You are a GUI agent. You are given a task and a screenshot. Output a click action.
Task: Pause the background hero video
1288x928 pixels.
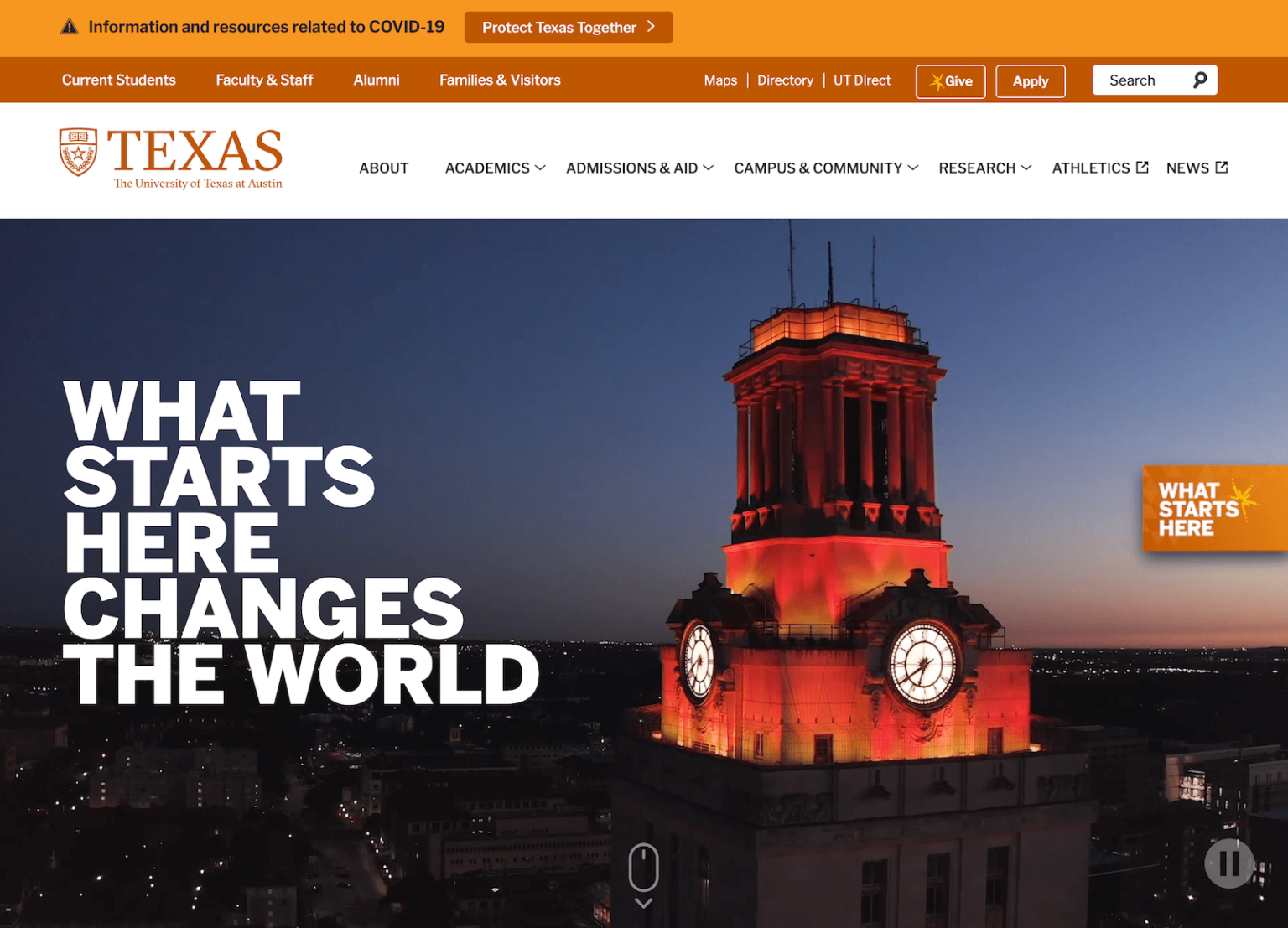[1228, 863]
